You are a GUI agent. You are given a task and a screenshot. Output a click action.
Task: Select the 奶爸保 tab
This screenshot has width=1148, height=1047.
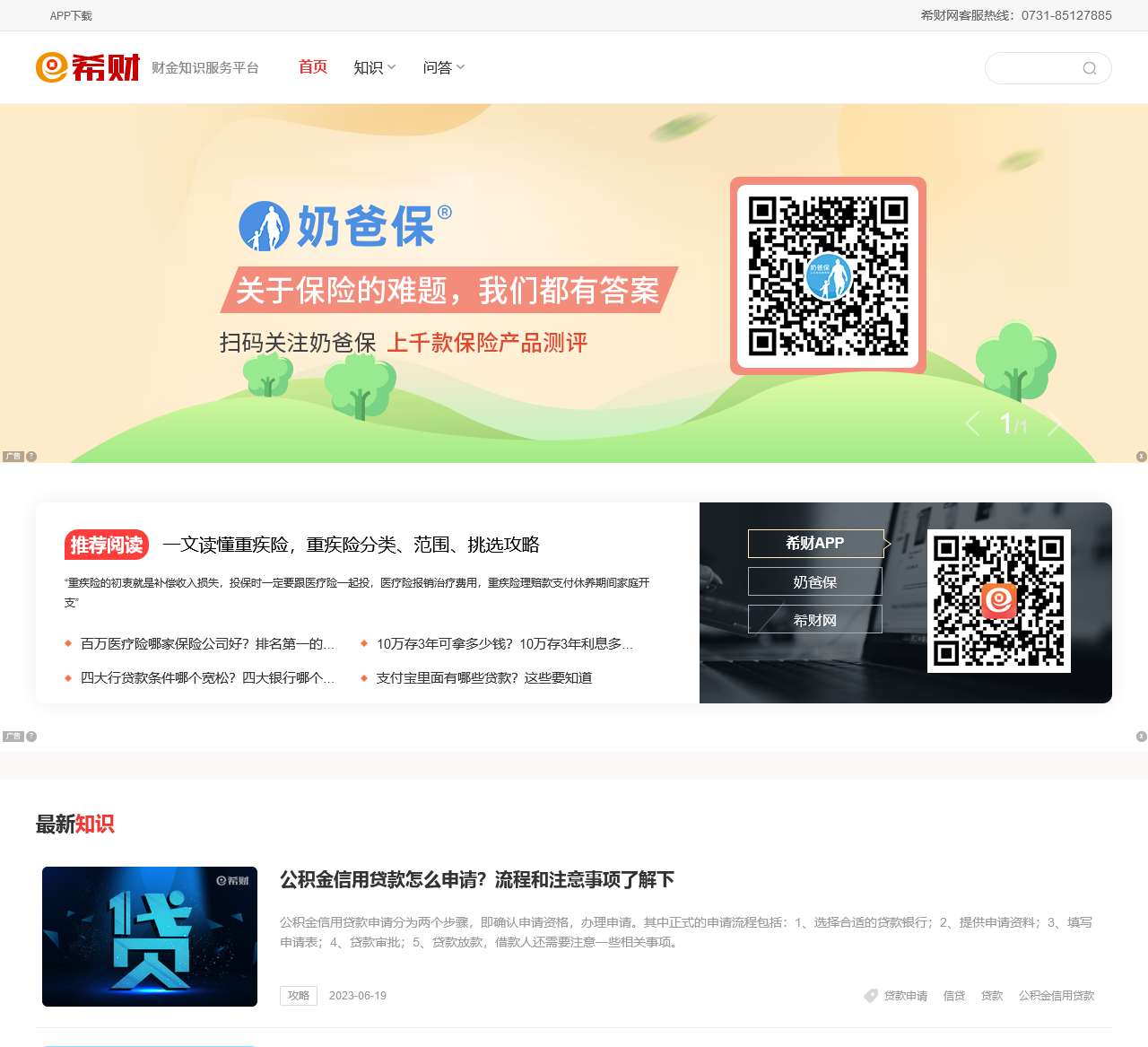point(815,581)
